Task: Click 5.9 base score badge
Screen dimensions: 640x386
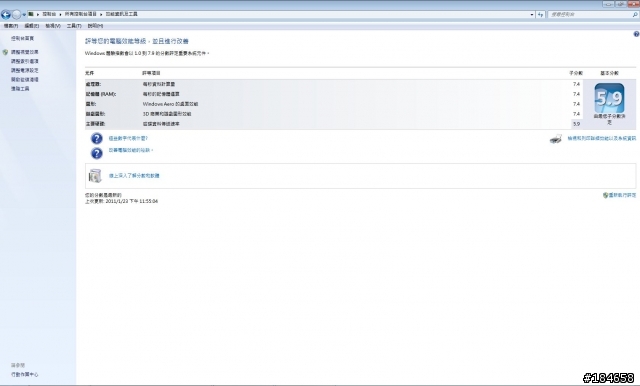Action: (609, 98)
